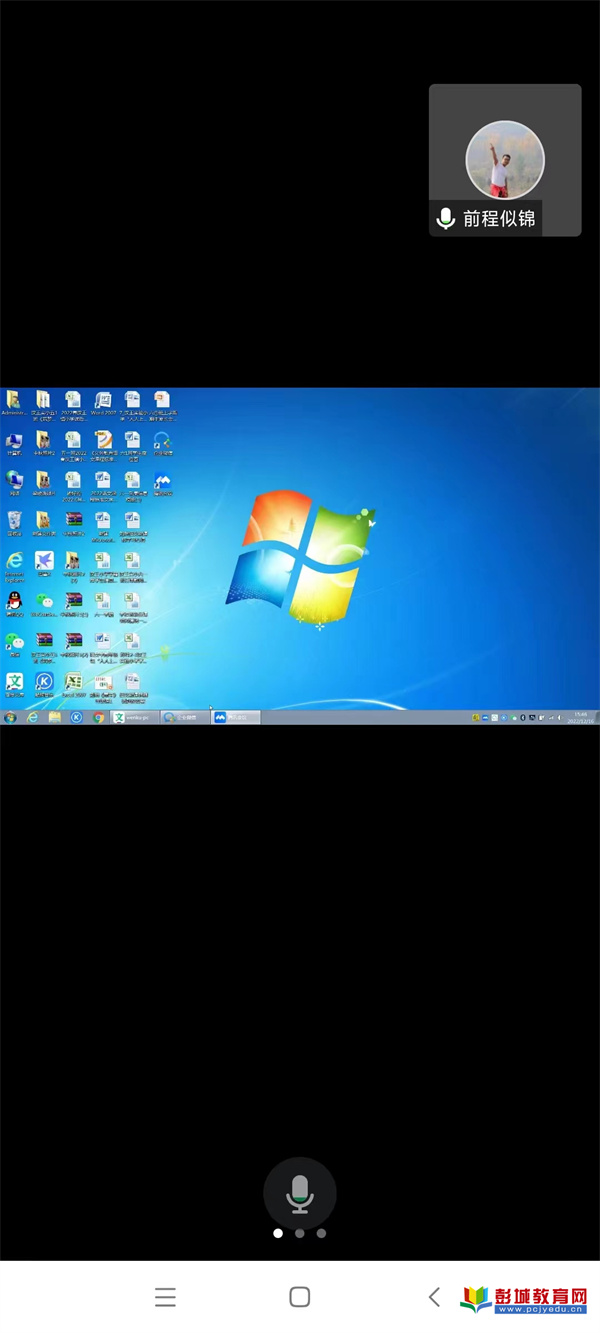Screen dimensions: 600x1333
Task: Open Chrome from the shared taskbar
Action: tap(98, 717)
